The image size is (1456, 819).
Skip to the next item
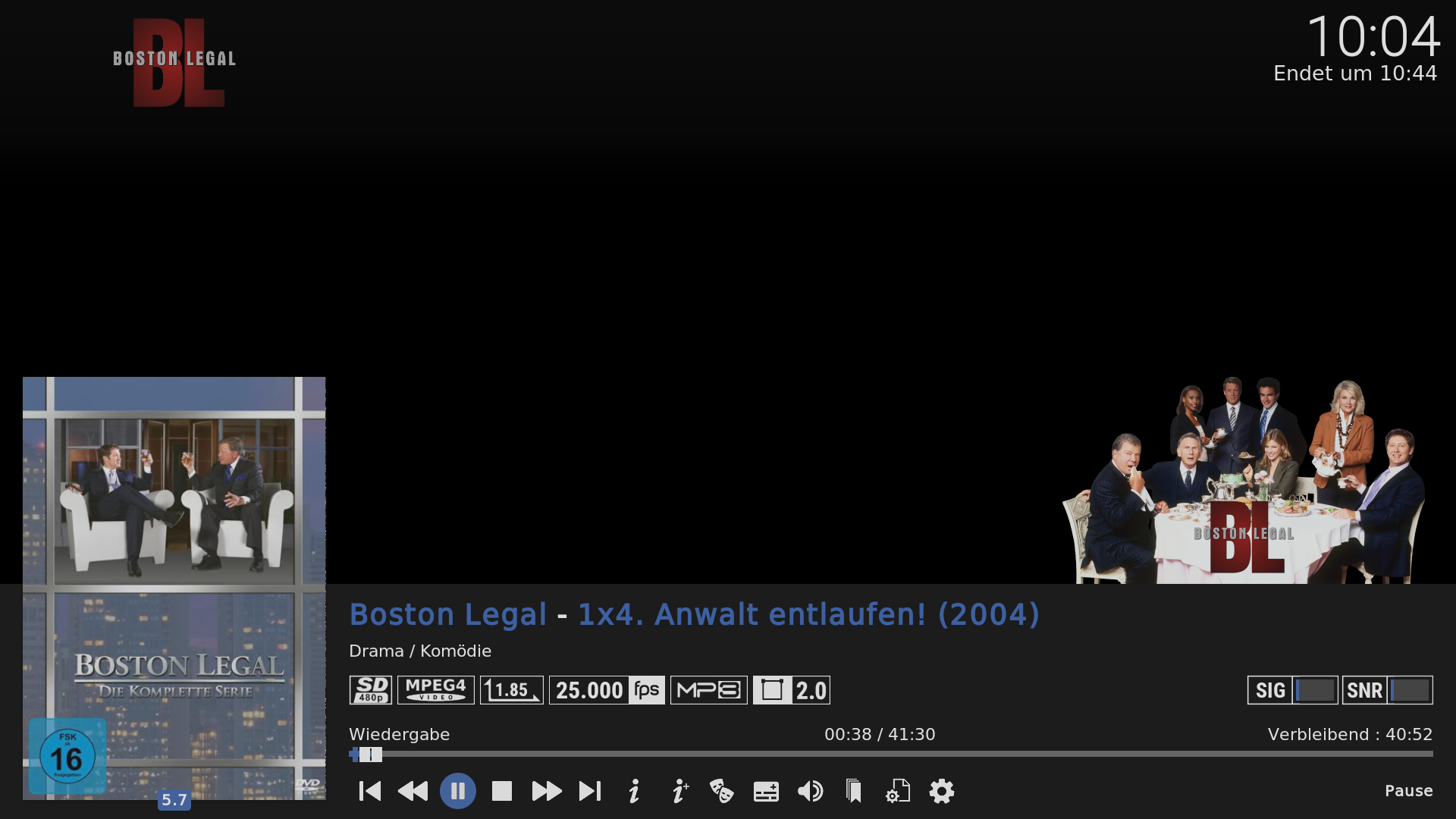(590, 791)
